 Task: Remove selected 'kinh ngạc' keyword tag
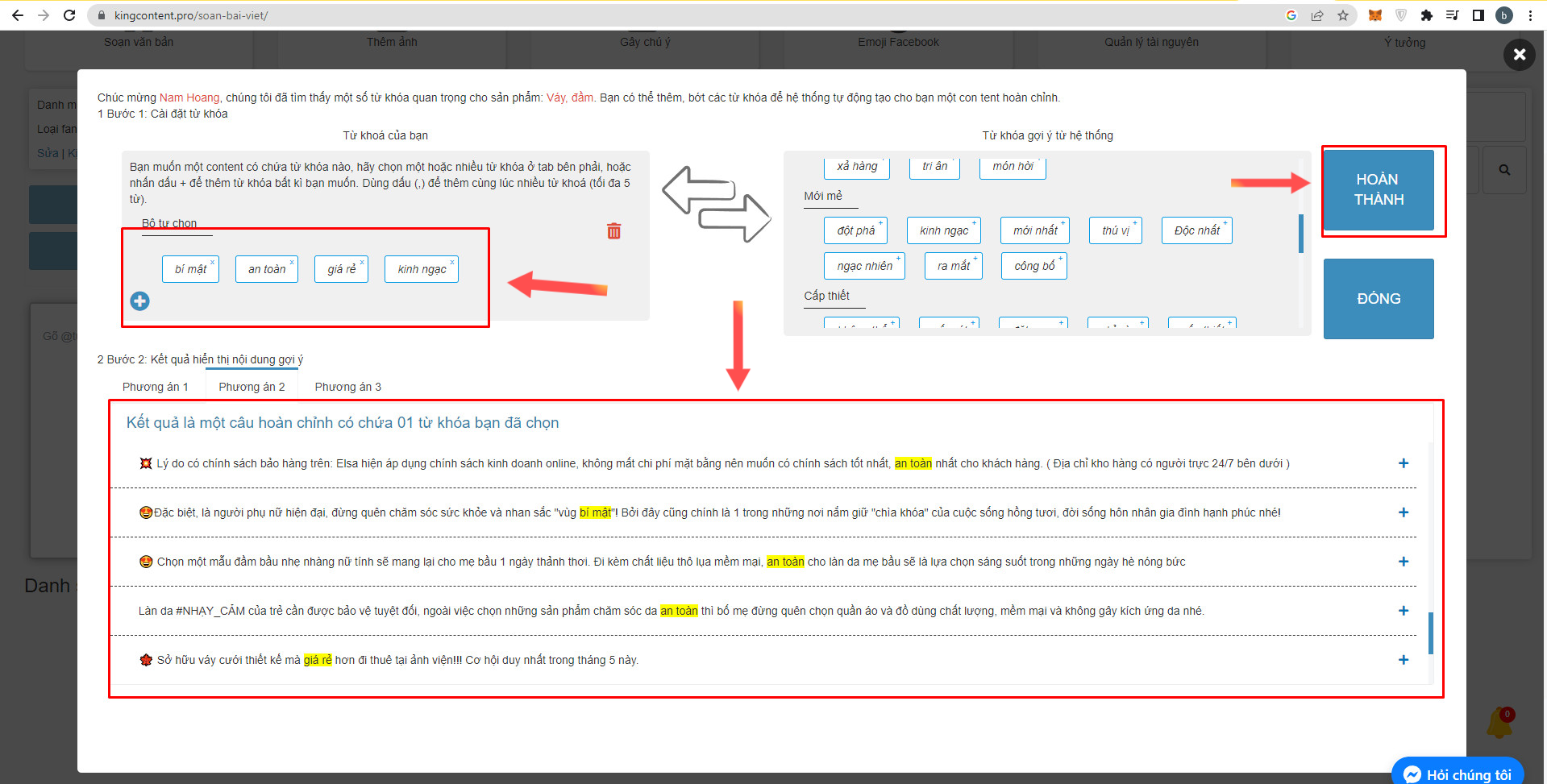452,262
